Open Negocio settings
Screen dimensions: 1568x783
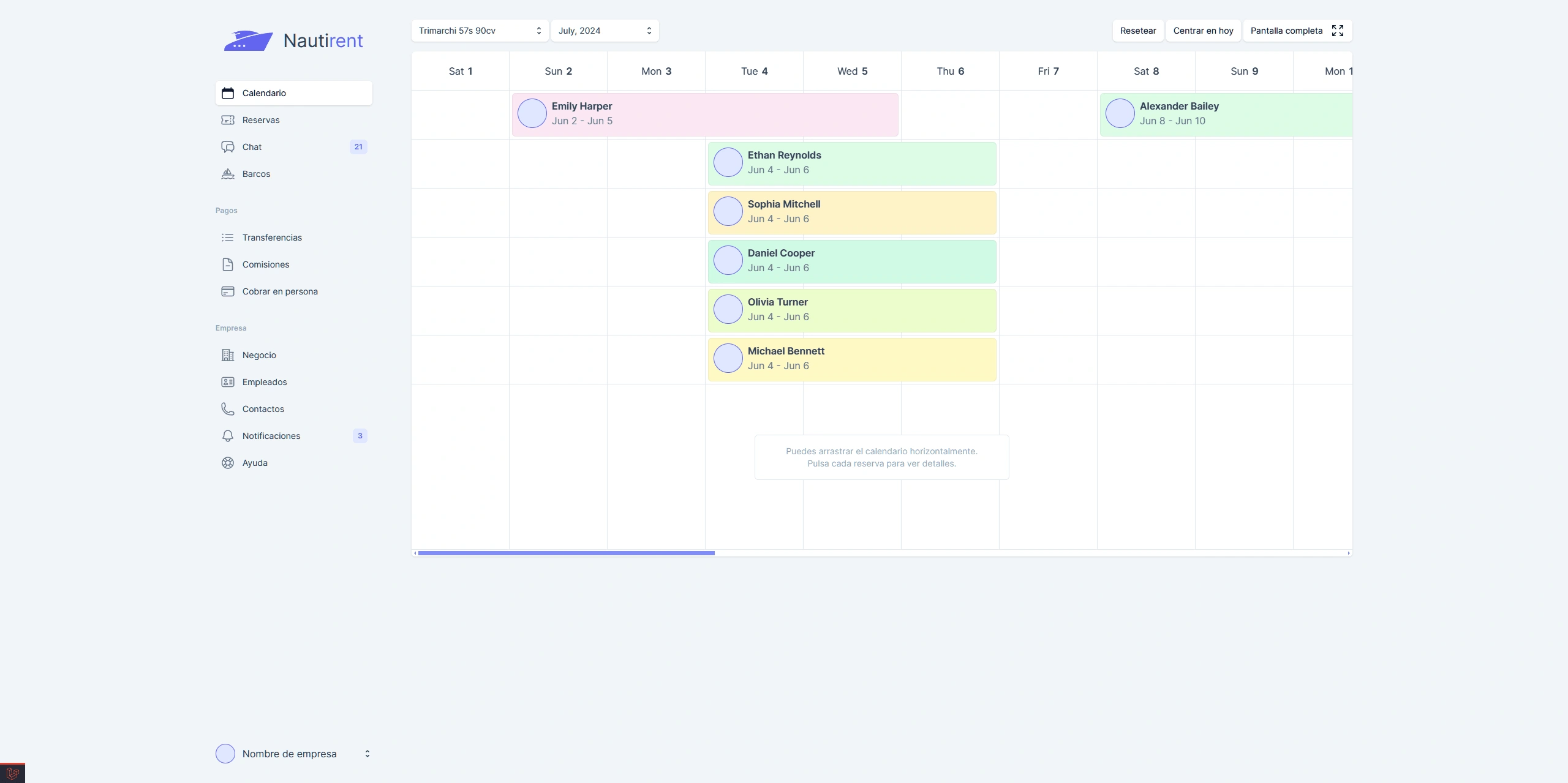294,355
